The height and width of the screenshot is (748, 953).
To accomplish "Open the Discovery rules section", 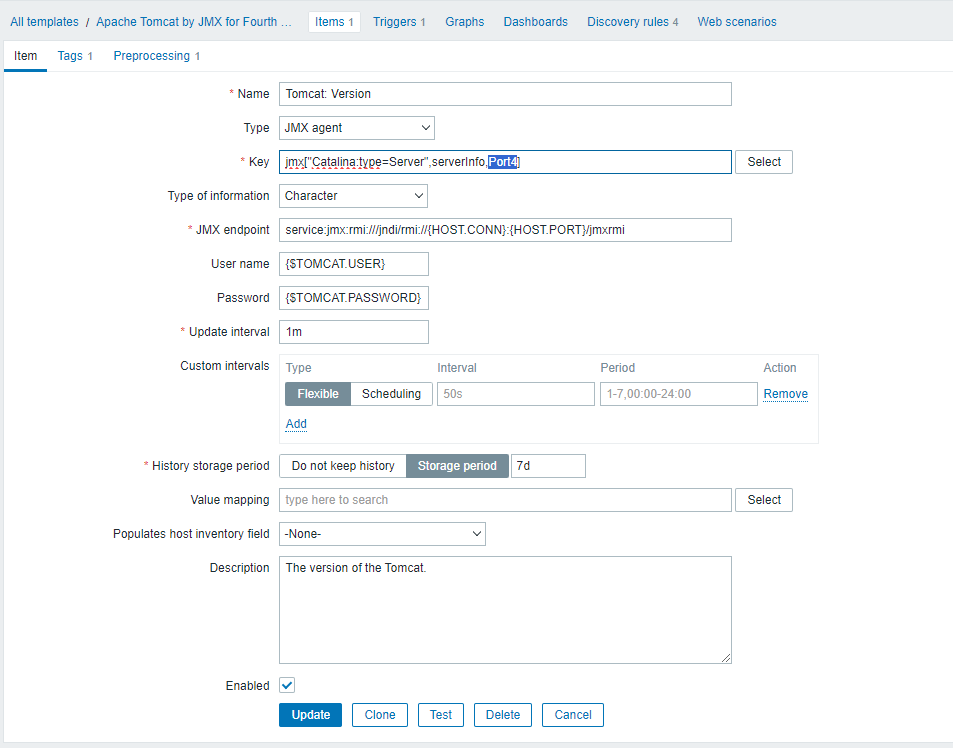I will tap(632, 22).
